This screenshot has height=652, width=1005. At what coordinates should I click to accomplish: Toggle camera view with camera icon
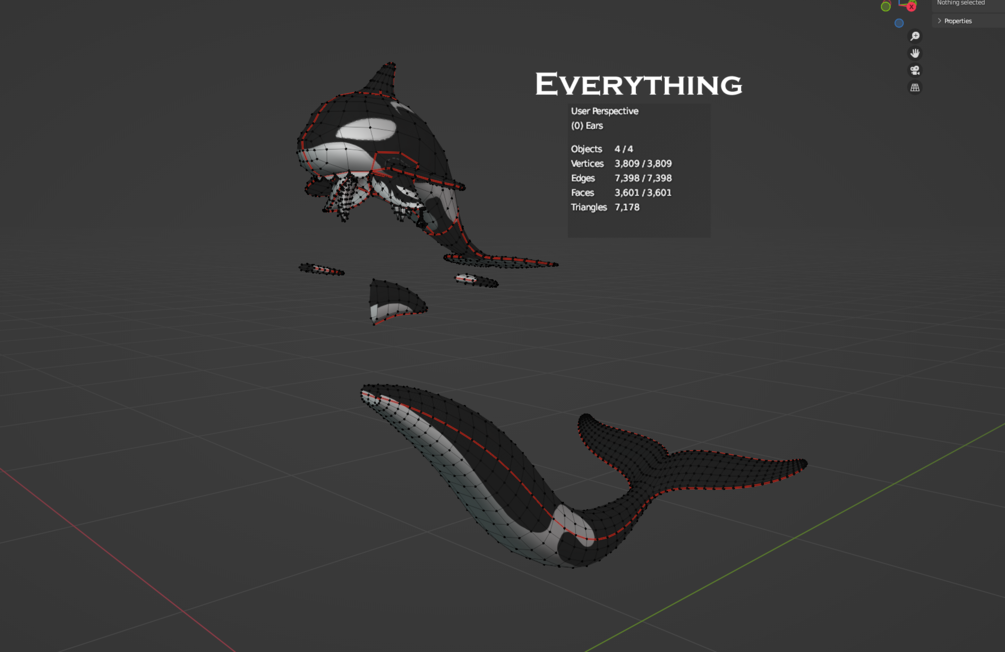[915, 71]
